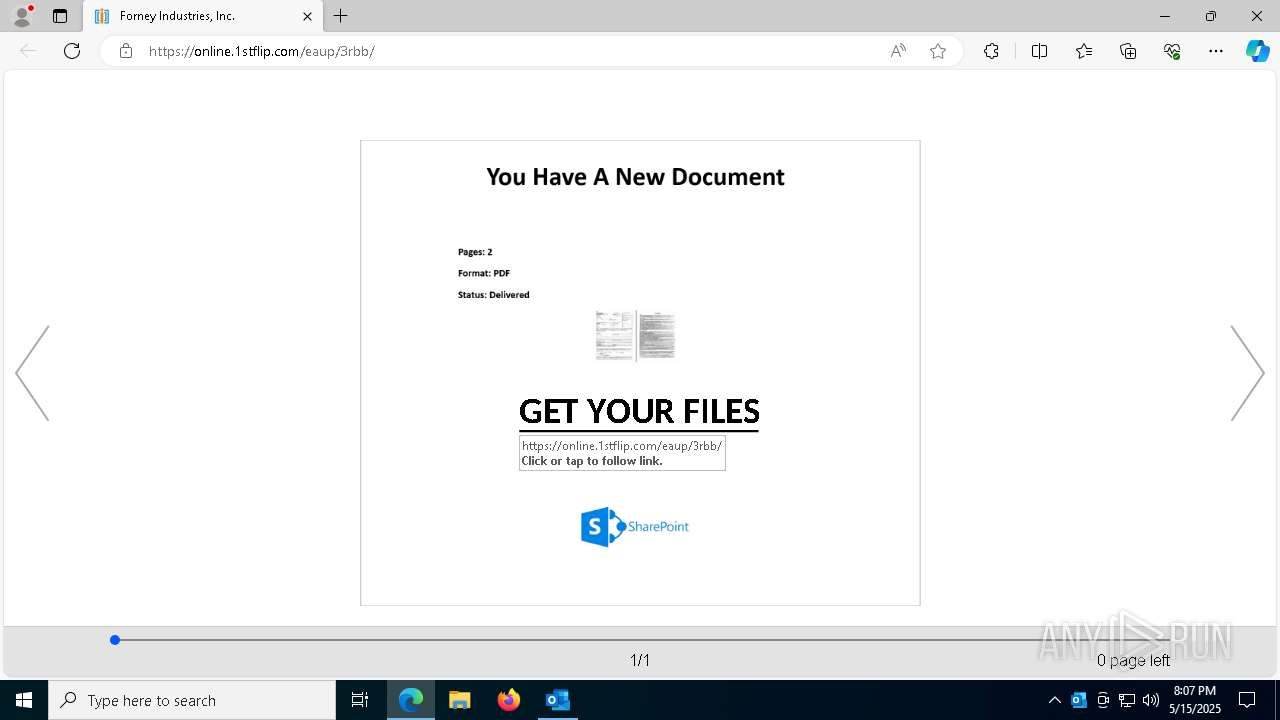Image resolution: width=1280 pixels, height=720 pixels.
Task: Open the Extensions icon
Action: click(x=991, y=51)
